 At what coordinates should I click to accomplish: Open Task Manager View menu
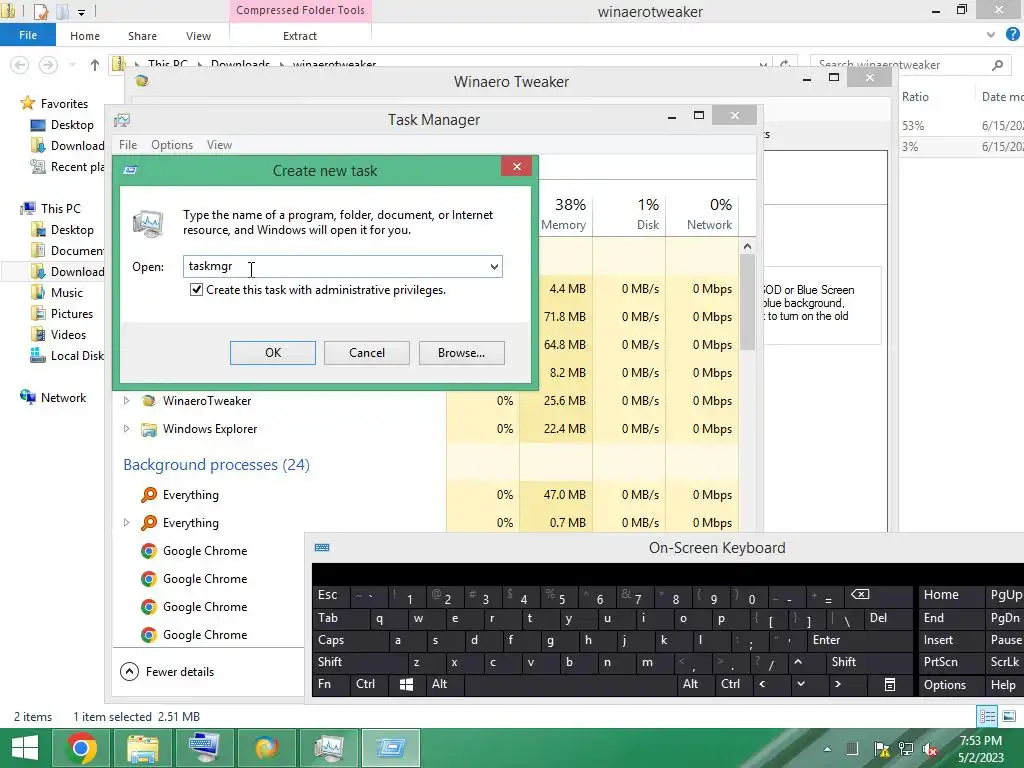click(219, 144)
